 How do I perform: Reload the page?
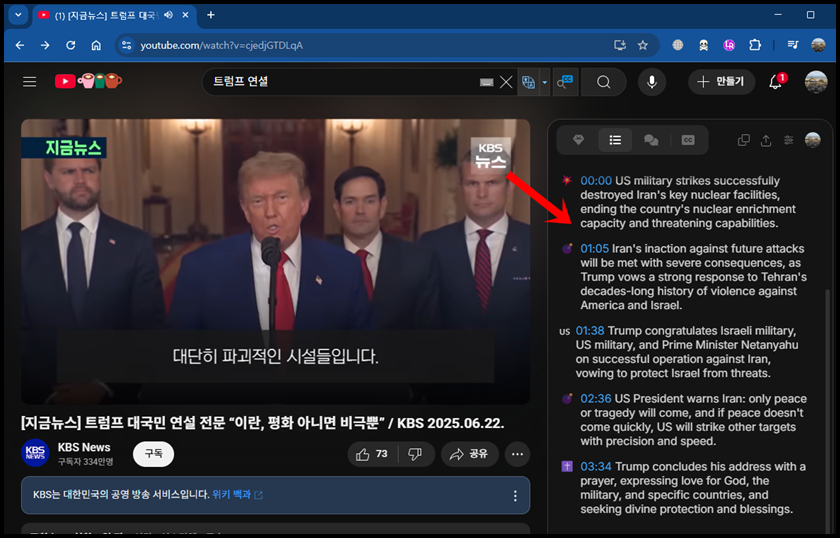70,46
